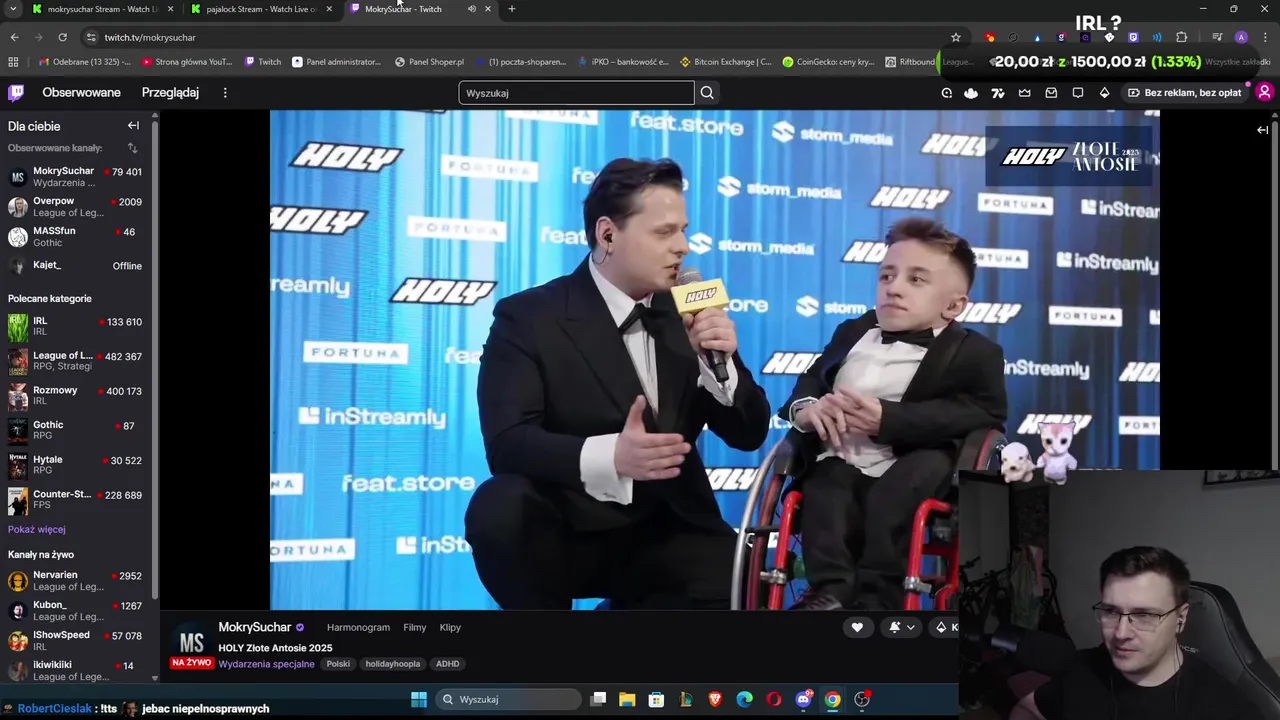The height and width of the screenshot is (720, 1280).
Task: Open the Brave browser from the taskbar
Action: [715, 699]
